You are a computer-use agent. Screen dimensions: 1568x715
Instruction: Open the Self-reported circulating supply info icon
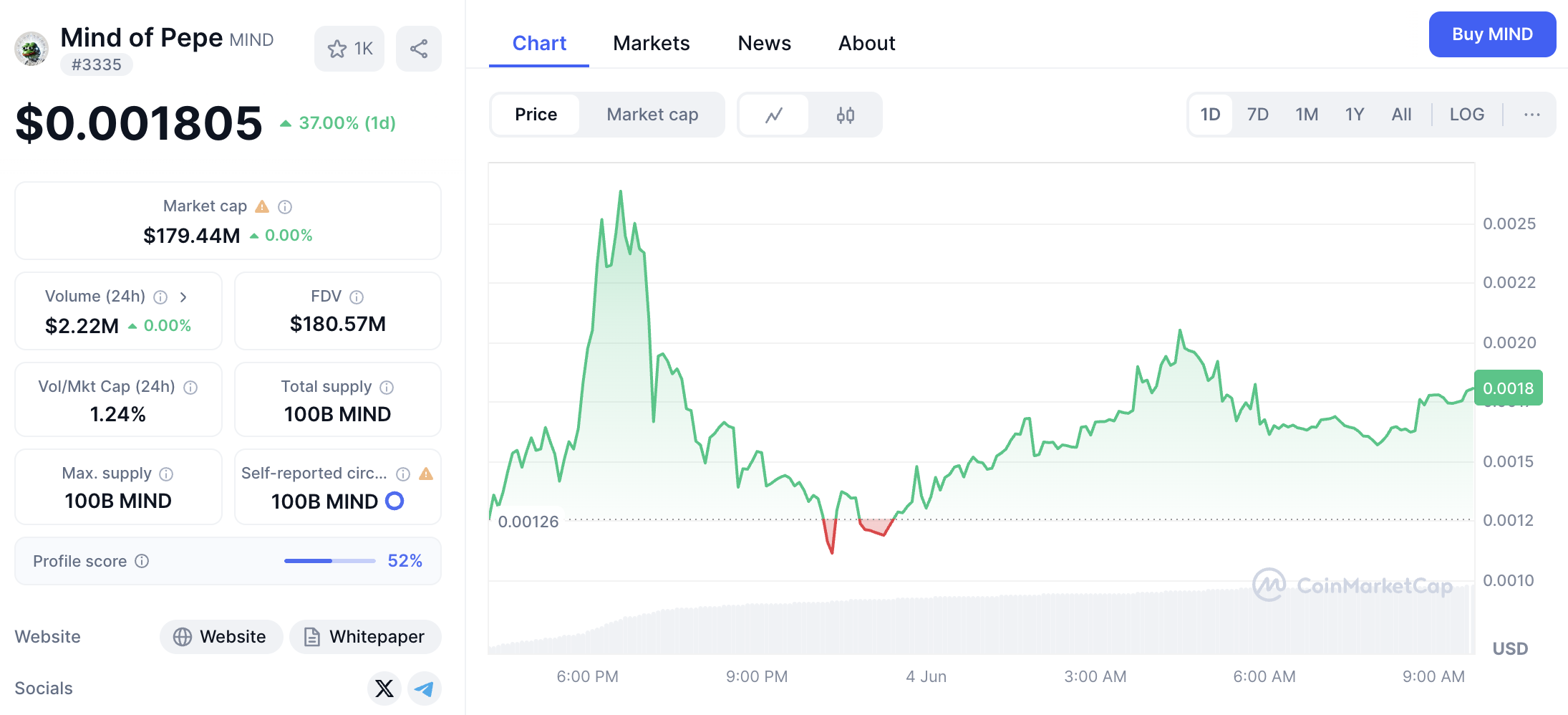click(403, 474)
